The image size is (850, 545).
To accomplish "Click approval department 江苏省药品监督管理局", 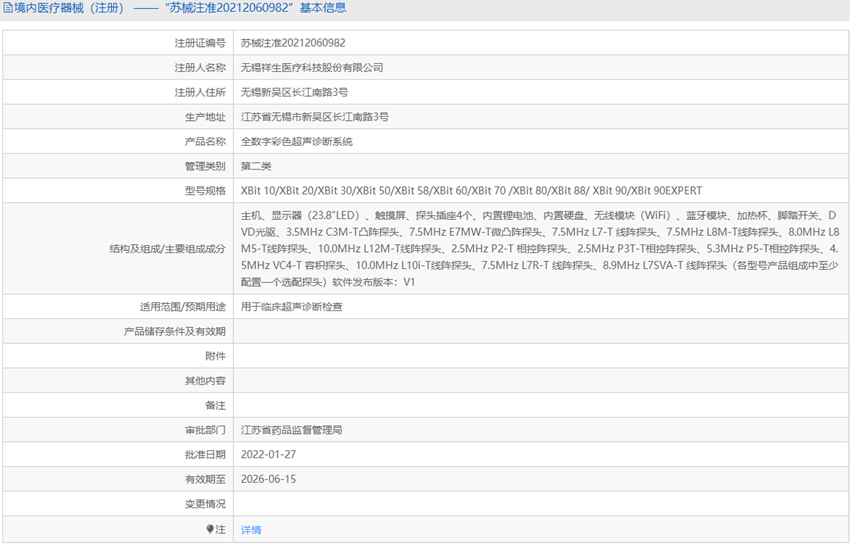I will [x=292, y=430].
